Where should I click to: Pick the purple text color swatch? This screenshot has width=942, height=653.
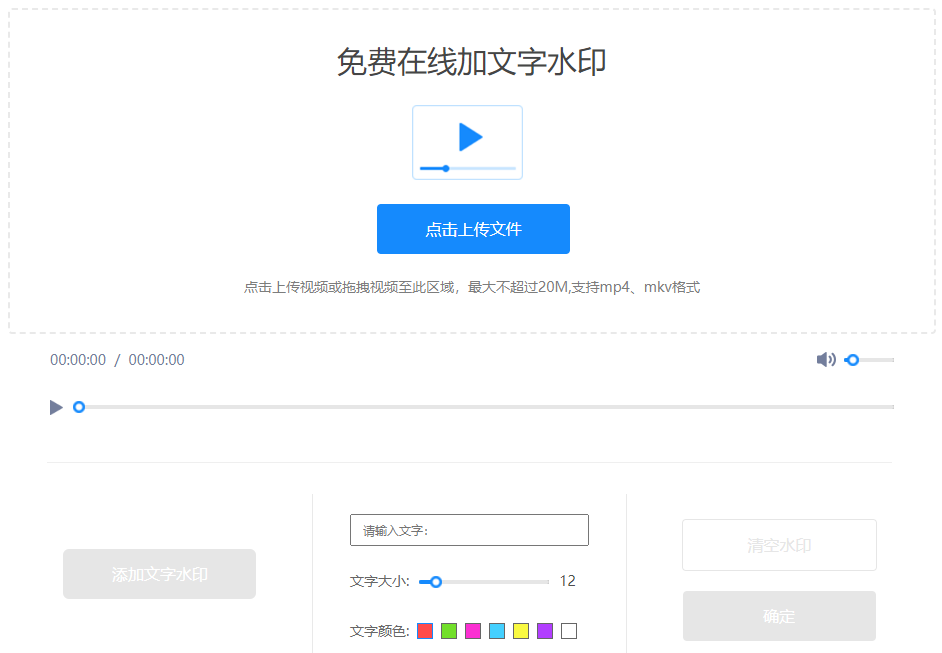coord(543,630)
